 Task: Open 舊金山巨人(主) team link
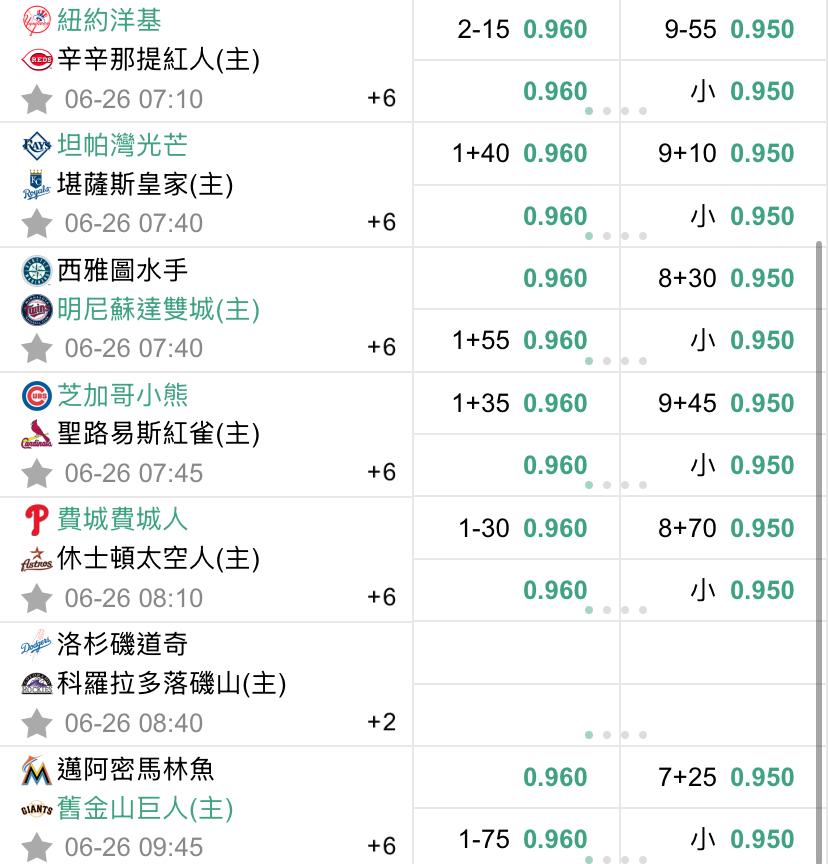click(x=145, y=808)
